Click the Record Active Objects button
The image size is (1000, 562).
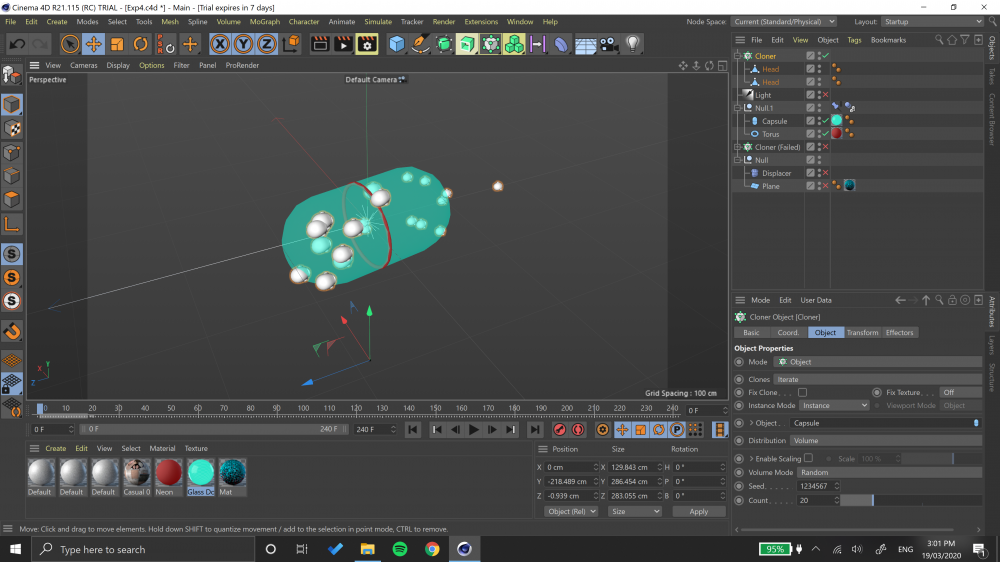560,430
